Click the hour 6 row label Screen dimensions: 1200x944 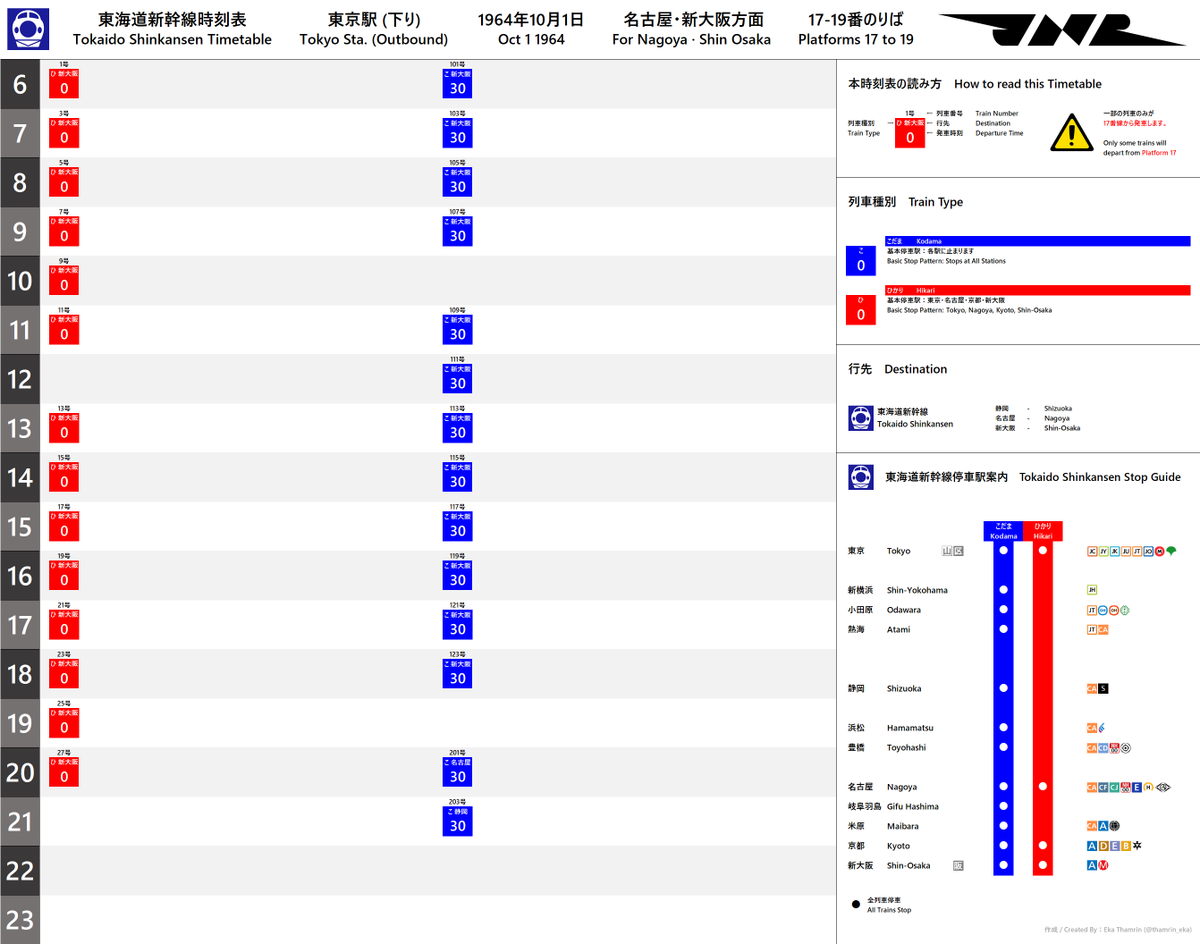tap(20, 84)
